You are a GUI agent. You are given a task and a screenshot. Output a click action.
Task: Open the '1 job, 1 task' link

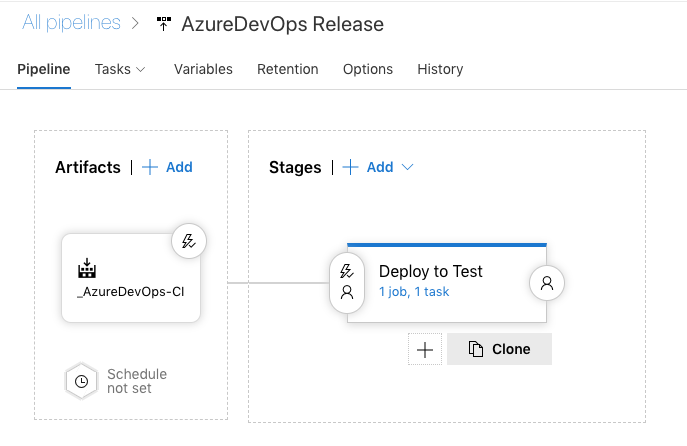click(x=414, y=292)
